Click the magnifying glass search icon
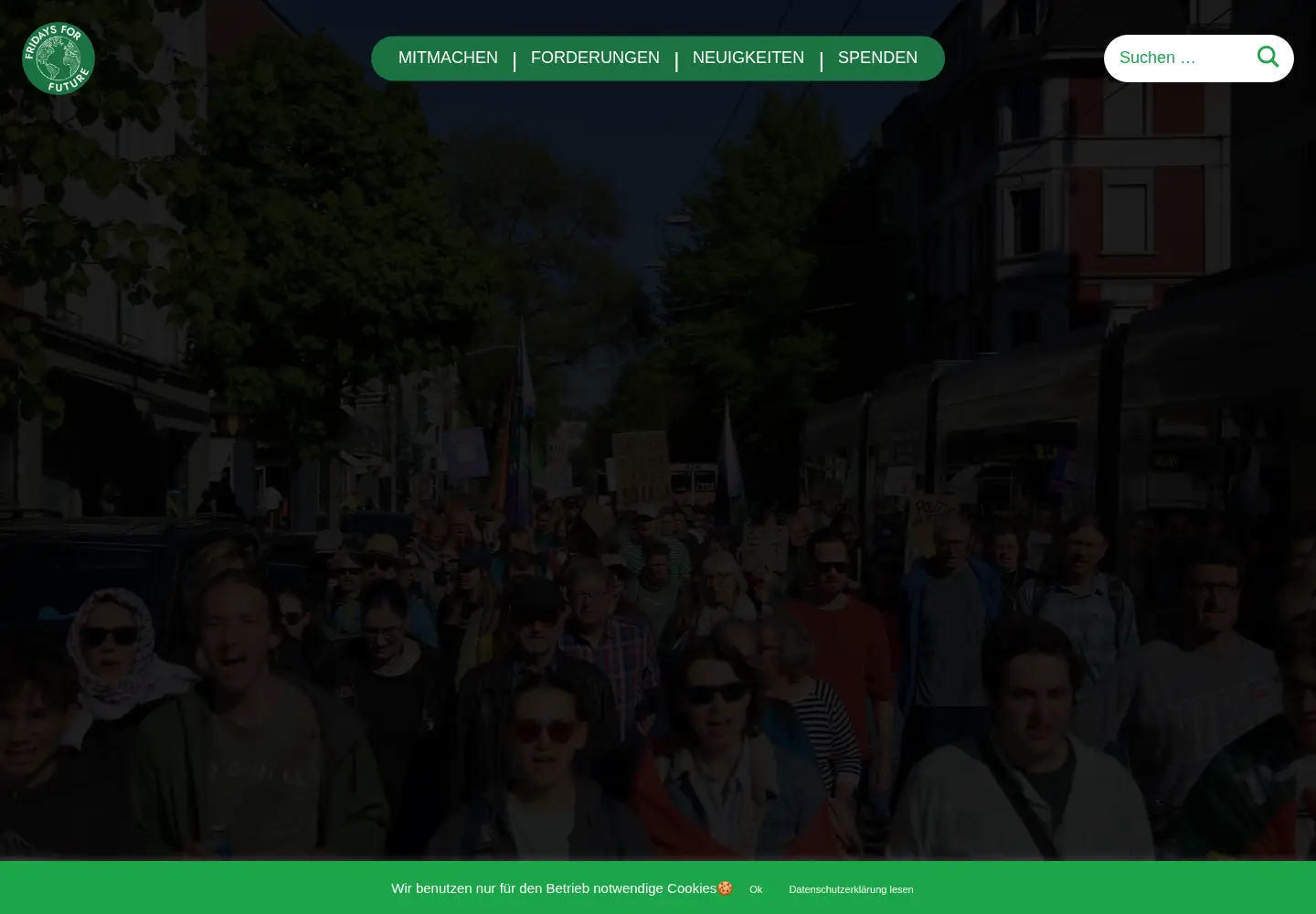 point(1268,58)
